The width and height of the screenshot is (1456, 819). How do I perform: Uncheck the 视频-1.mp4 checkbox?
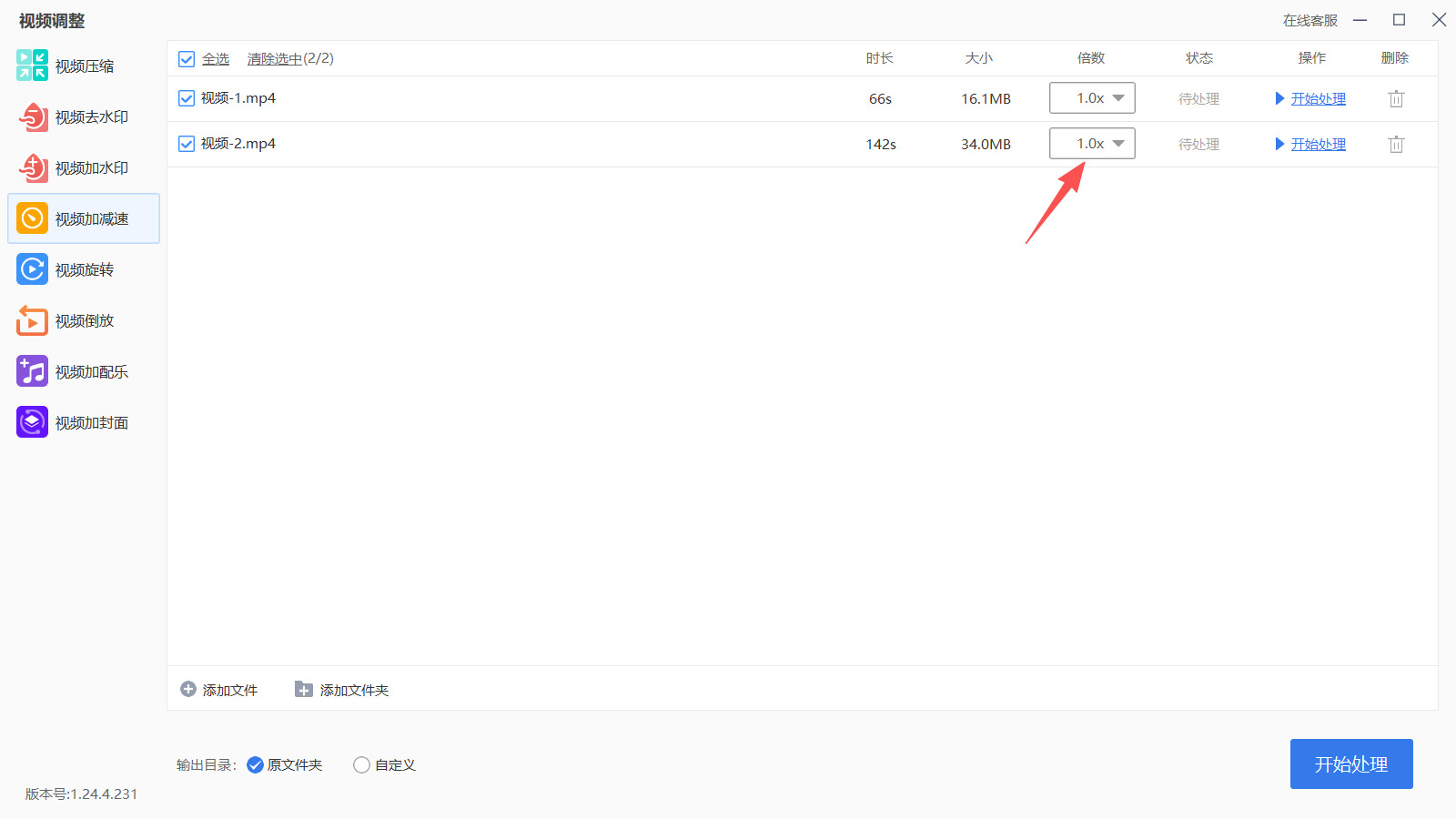(187, 98)
